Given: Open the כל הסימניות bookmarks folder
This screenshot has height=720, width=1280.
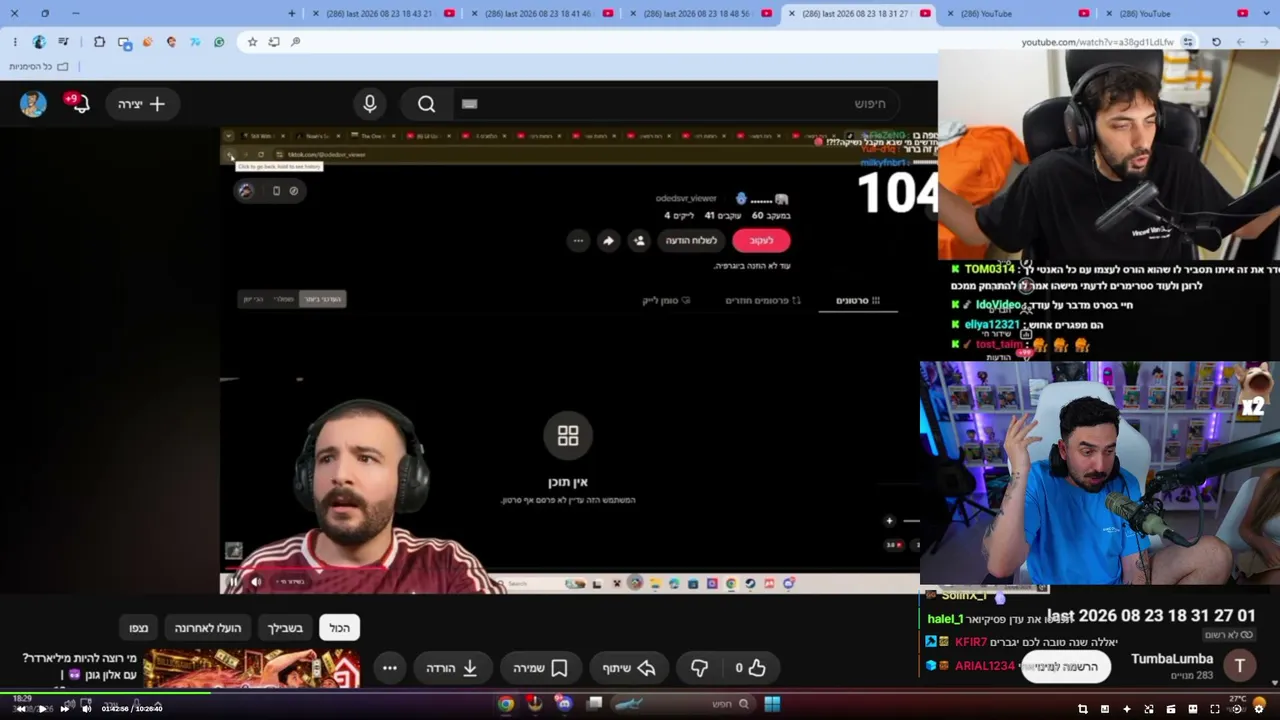Looking at the screenshot, I should 39,67.
